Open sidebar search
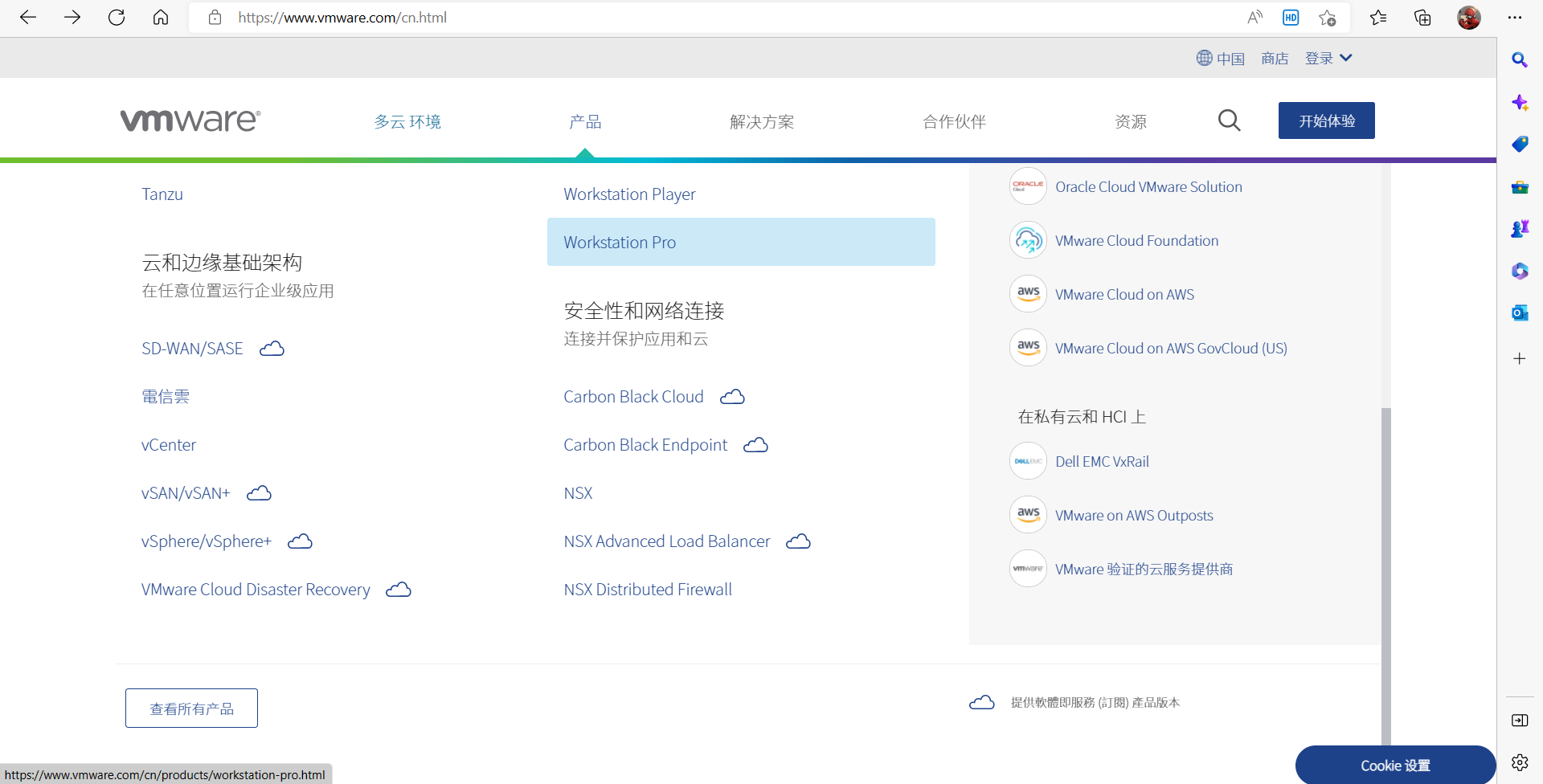This screenshot has width=1543, height=784. coord(1520,60)
